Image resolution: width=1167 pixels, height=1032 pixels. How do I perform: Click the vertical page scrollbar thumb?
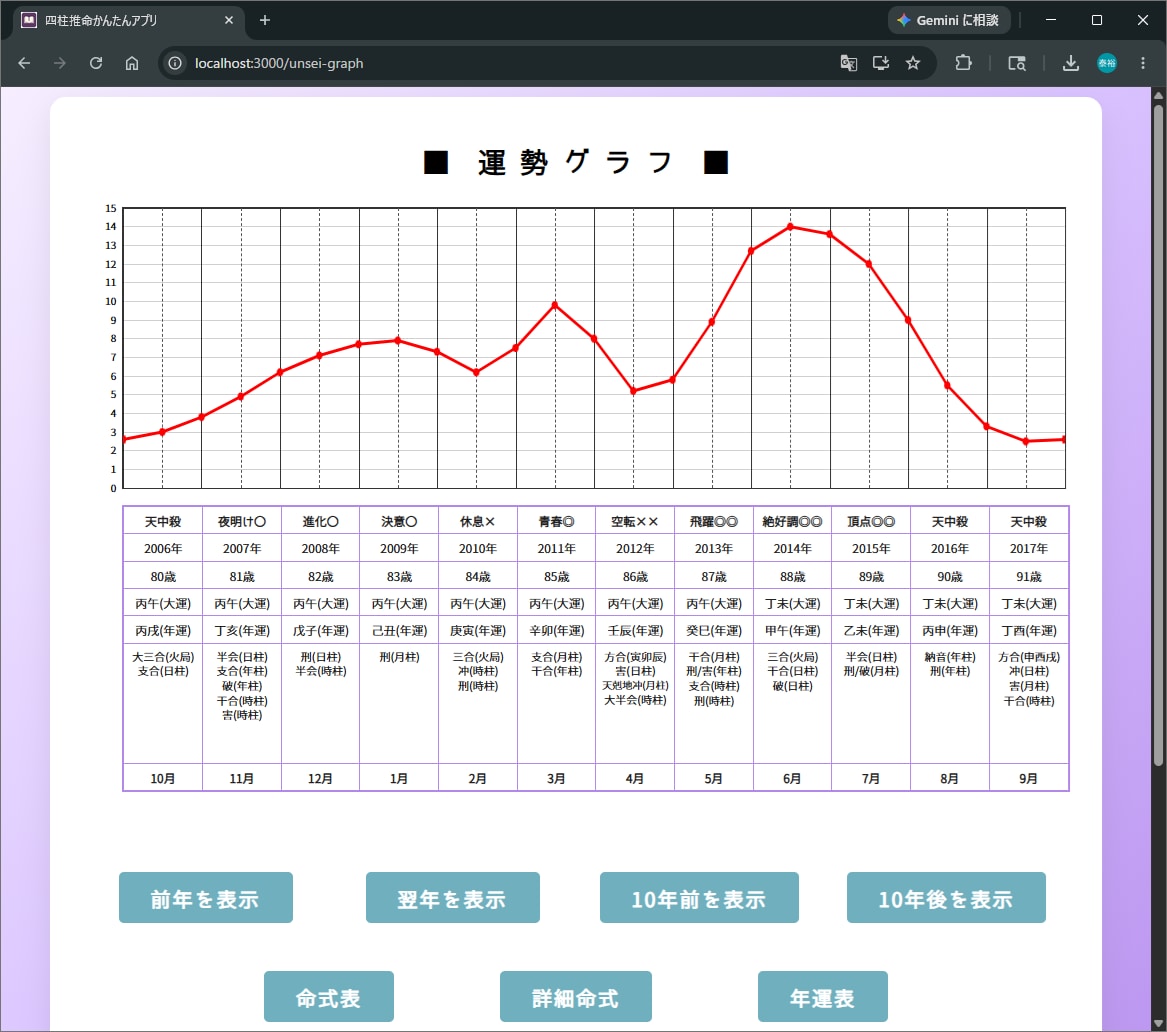coord(1157,435)
